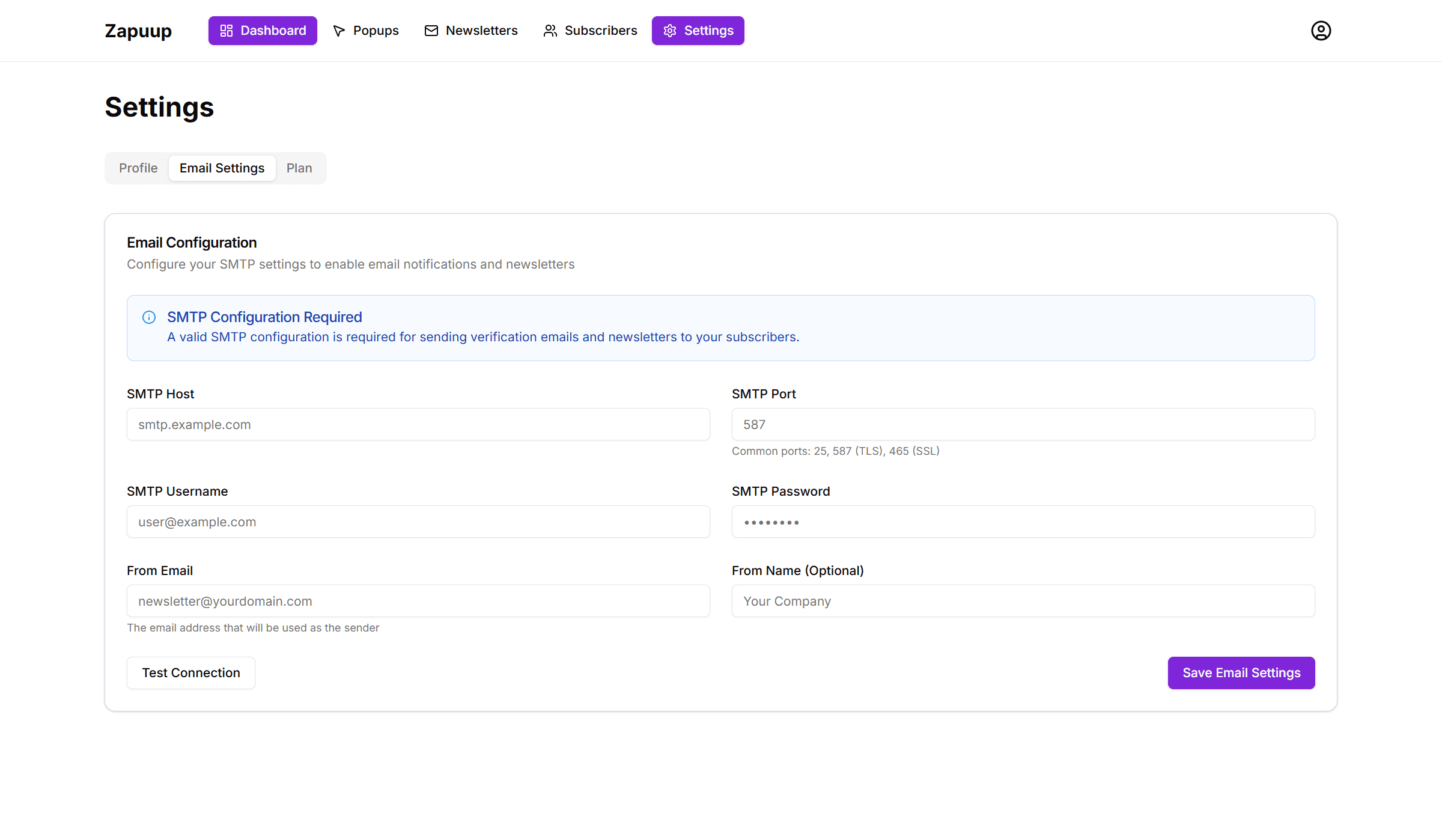Image resolution: width=1442 pixels, height=840 pixels.
Task: Click the Newsletters envelope icon
Action: (x=431, y=31)
